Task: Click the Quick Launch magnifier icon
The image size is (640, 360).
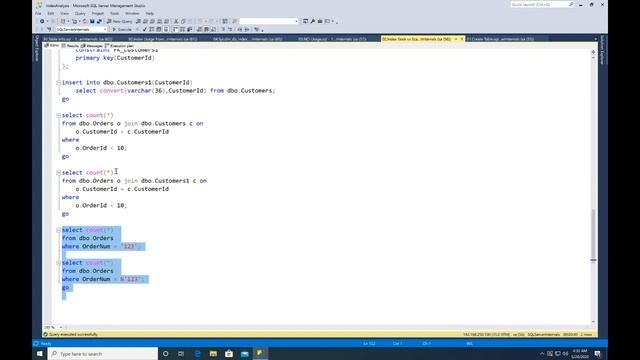Action: point(571,4)
